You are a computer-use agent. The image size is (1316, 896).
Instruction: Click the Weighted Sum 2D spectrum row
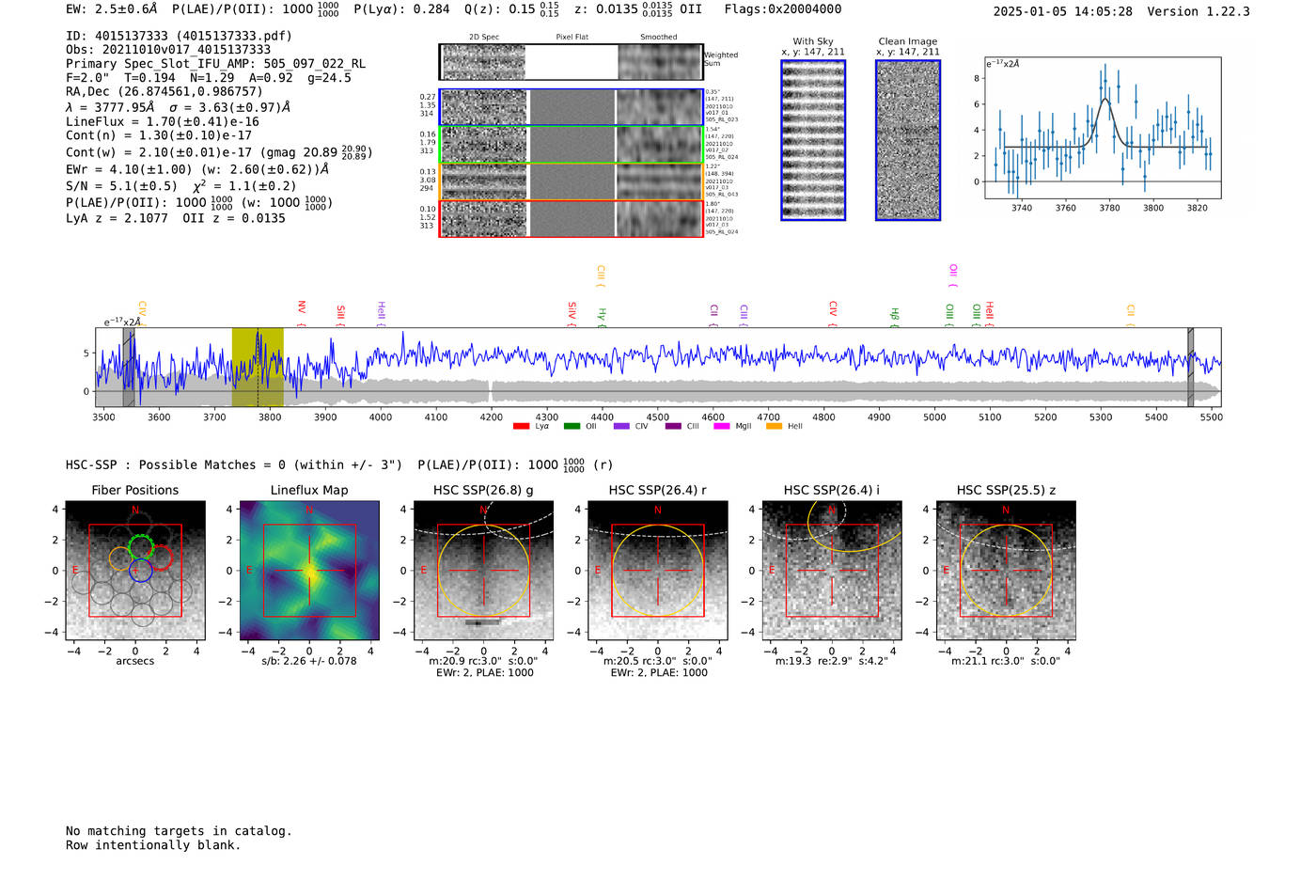click(571, 62)
